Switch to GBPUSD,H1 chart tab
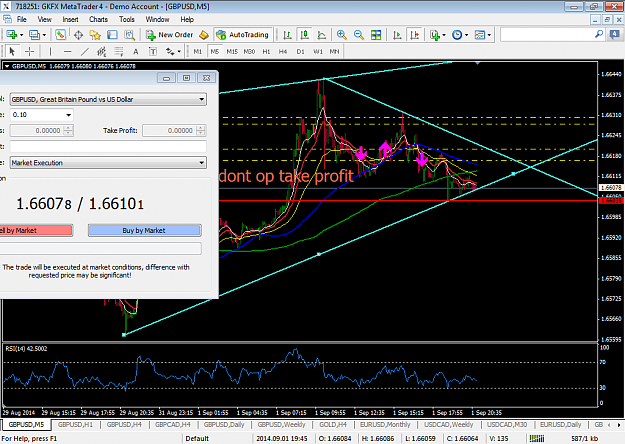This screenshot has height=444, width=625. pos(75,425)
